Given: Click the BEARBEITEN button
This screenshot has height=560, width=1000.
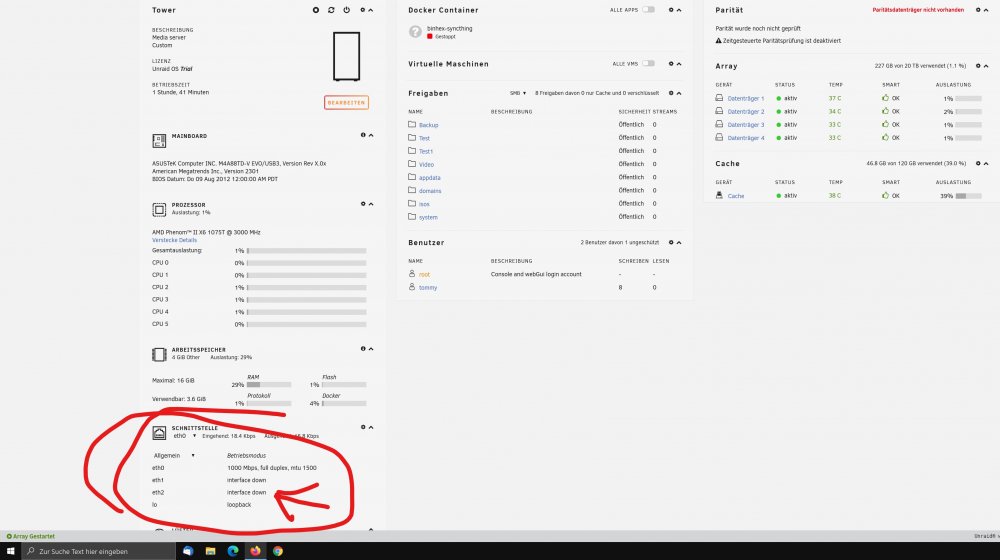Looking at the screenshot, I should [x=346, y=103].
